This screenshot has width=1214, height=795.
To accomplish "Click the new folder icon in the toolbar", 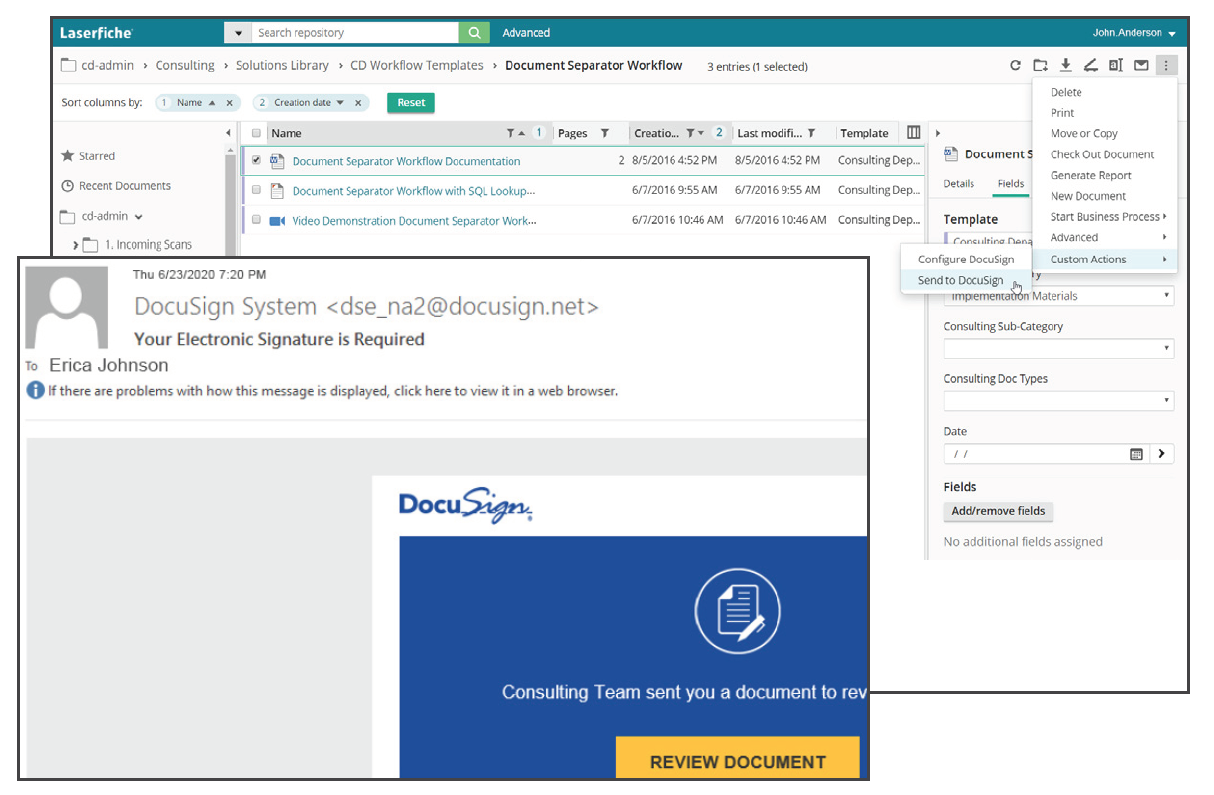I will coord(1040,66).
